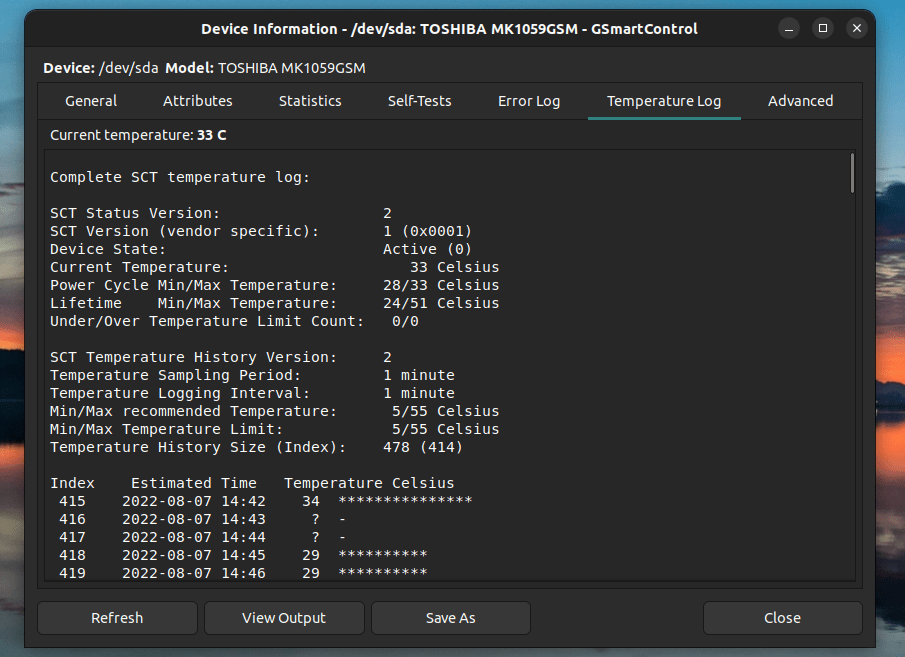Minimize the GSmartControl device window
The image size is (905, 657).
click(788, 29)
